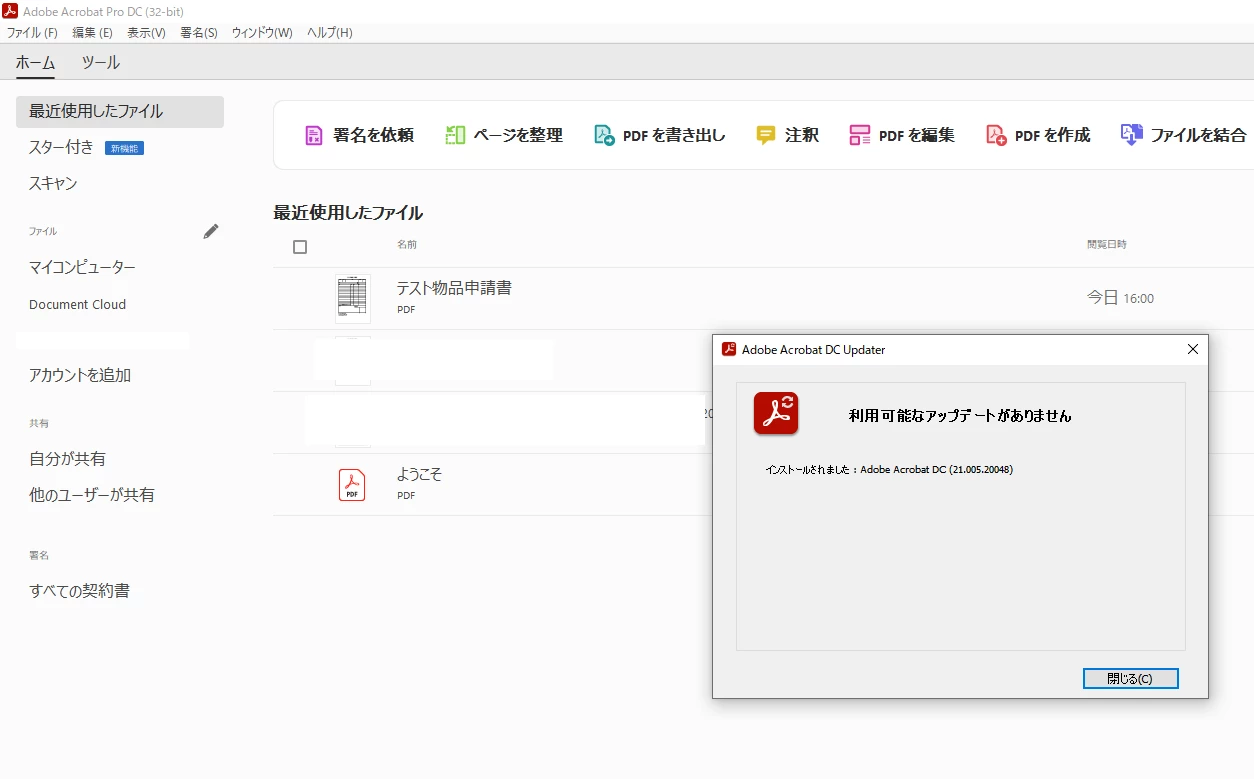The height and width of the screenshot is (779, 1254).
Task: Open the 注釈 comment tool
Action: click(x=788, y=135)
